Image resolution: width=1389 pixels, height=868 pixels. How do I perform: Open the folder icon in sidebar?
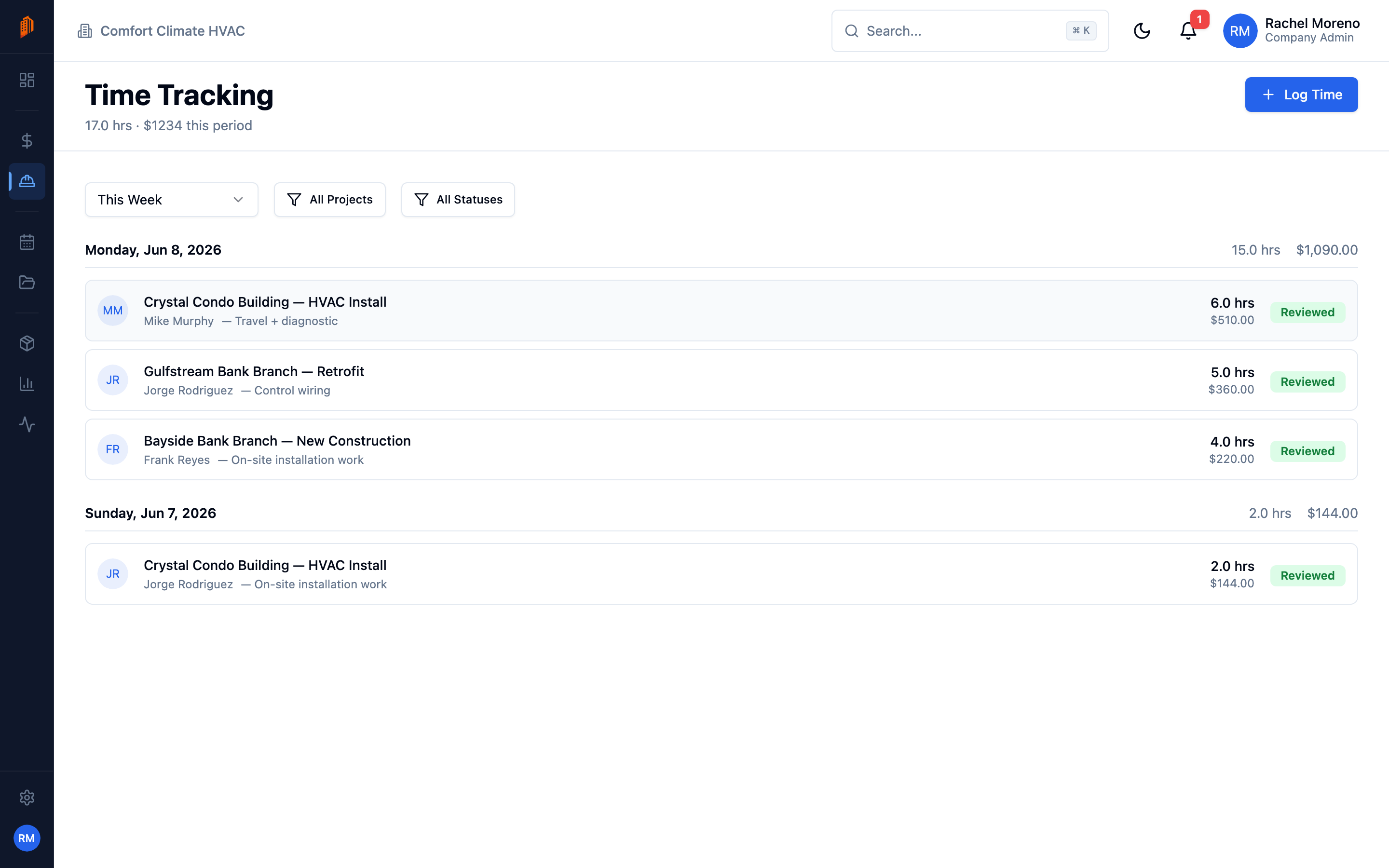click(x=27, y=283)
